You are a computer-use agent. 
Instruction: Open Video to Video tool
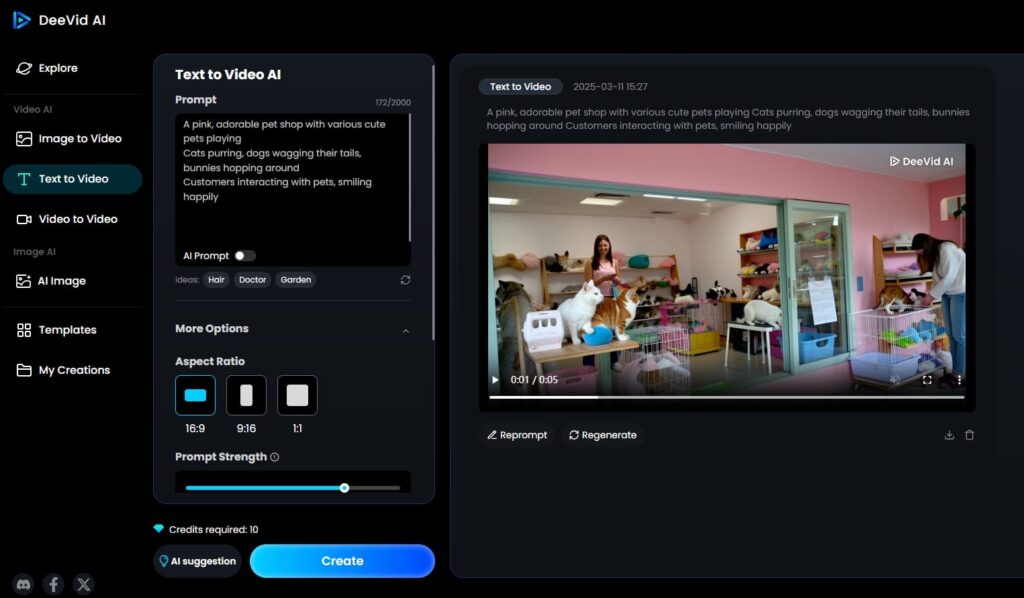(67, 219)
